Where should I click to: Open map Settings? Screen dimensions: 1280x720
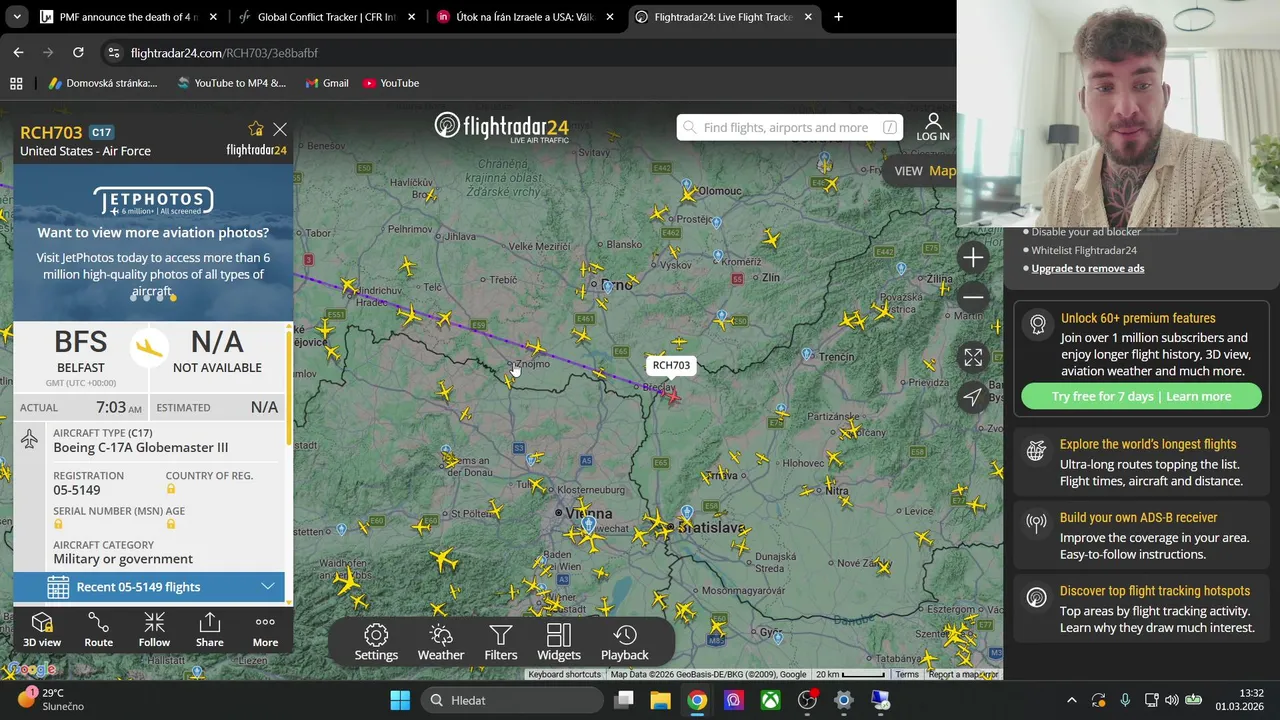tap(376, 642)
